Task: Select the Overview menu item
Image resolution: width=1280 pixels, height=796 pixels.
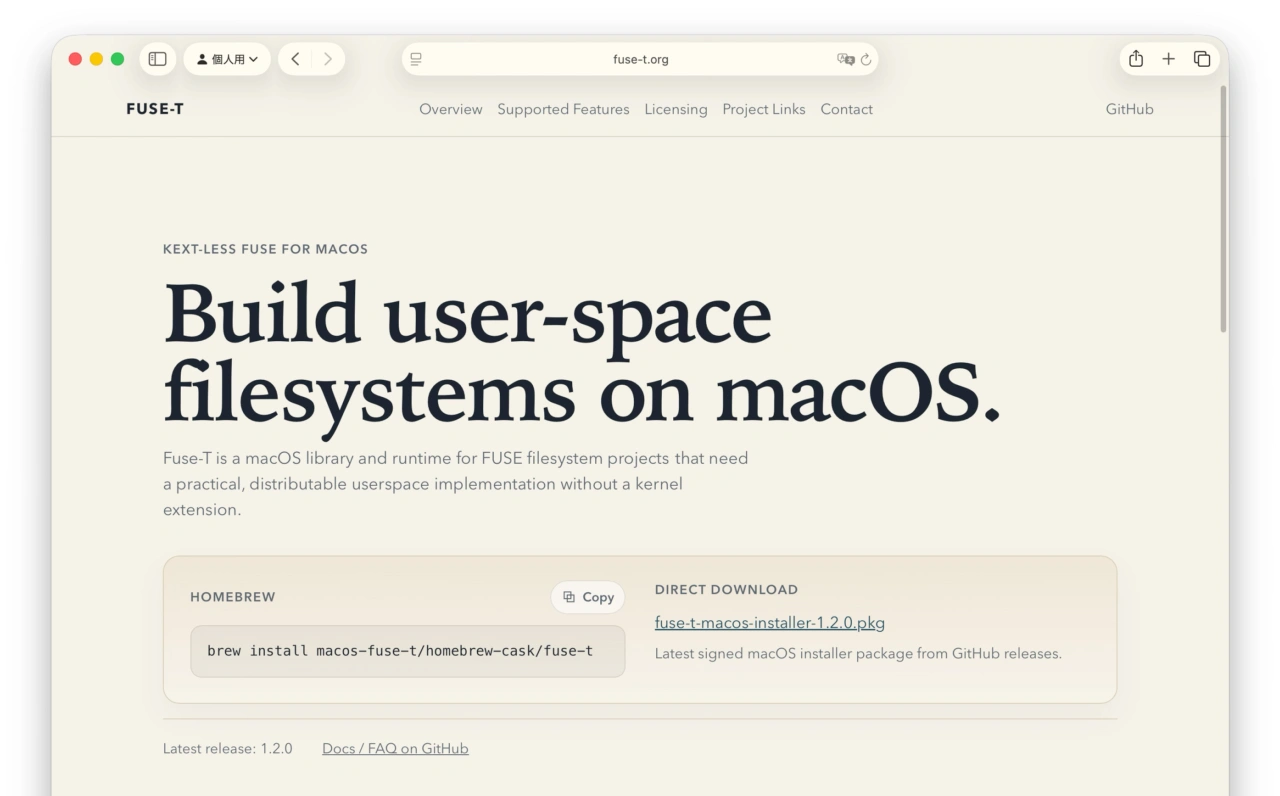Action: [x=450, y=109]
